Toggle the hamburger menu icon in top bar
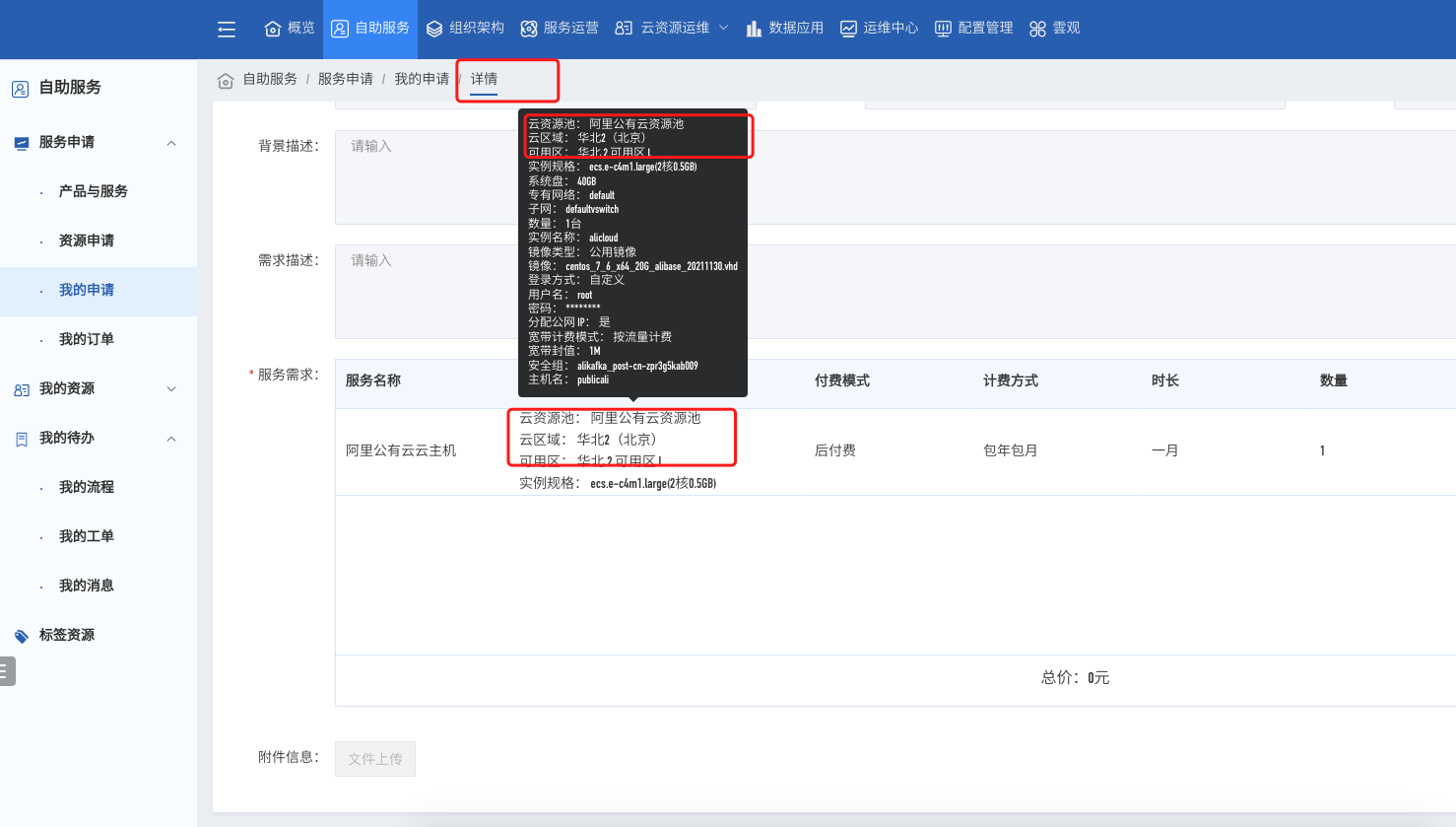This screenshot has height=827, width=1456. [227, 29]
